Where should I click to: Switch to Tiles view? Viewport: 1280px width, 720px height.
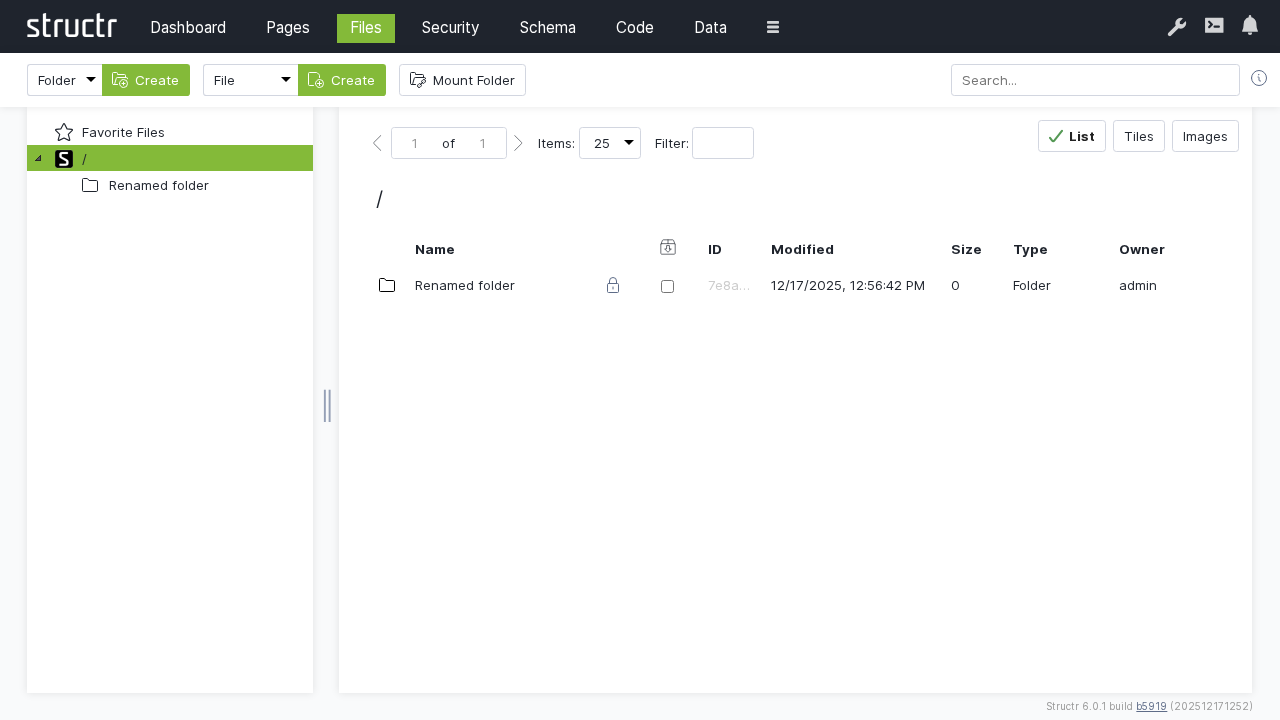tap(1138, 136)
